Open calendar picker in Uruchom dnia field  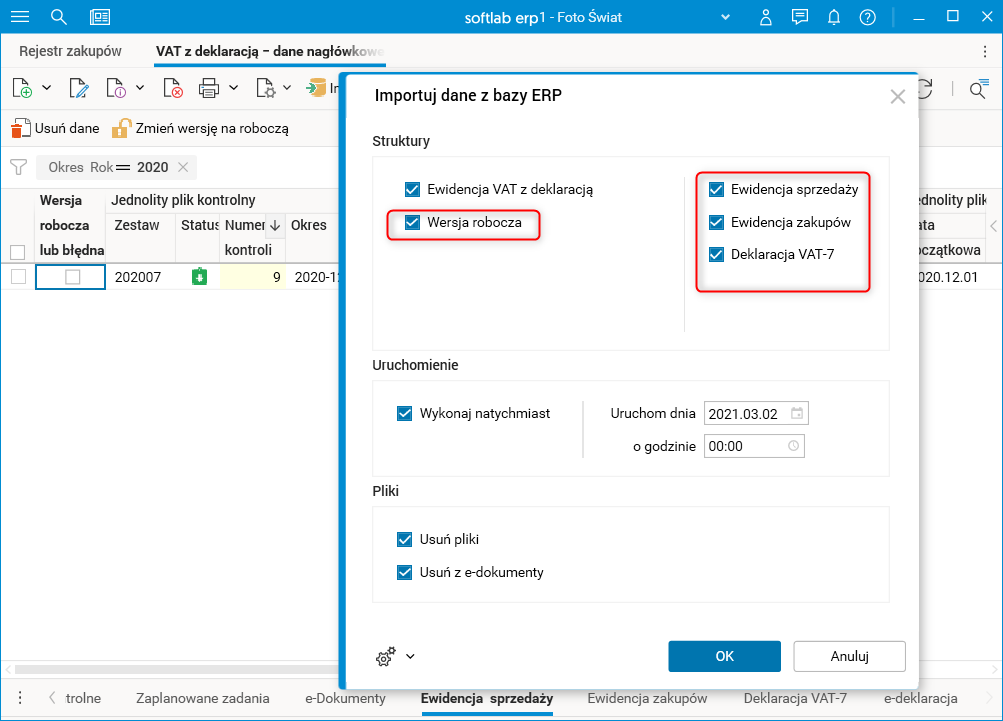point(796,413)
